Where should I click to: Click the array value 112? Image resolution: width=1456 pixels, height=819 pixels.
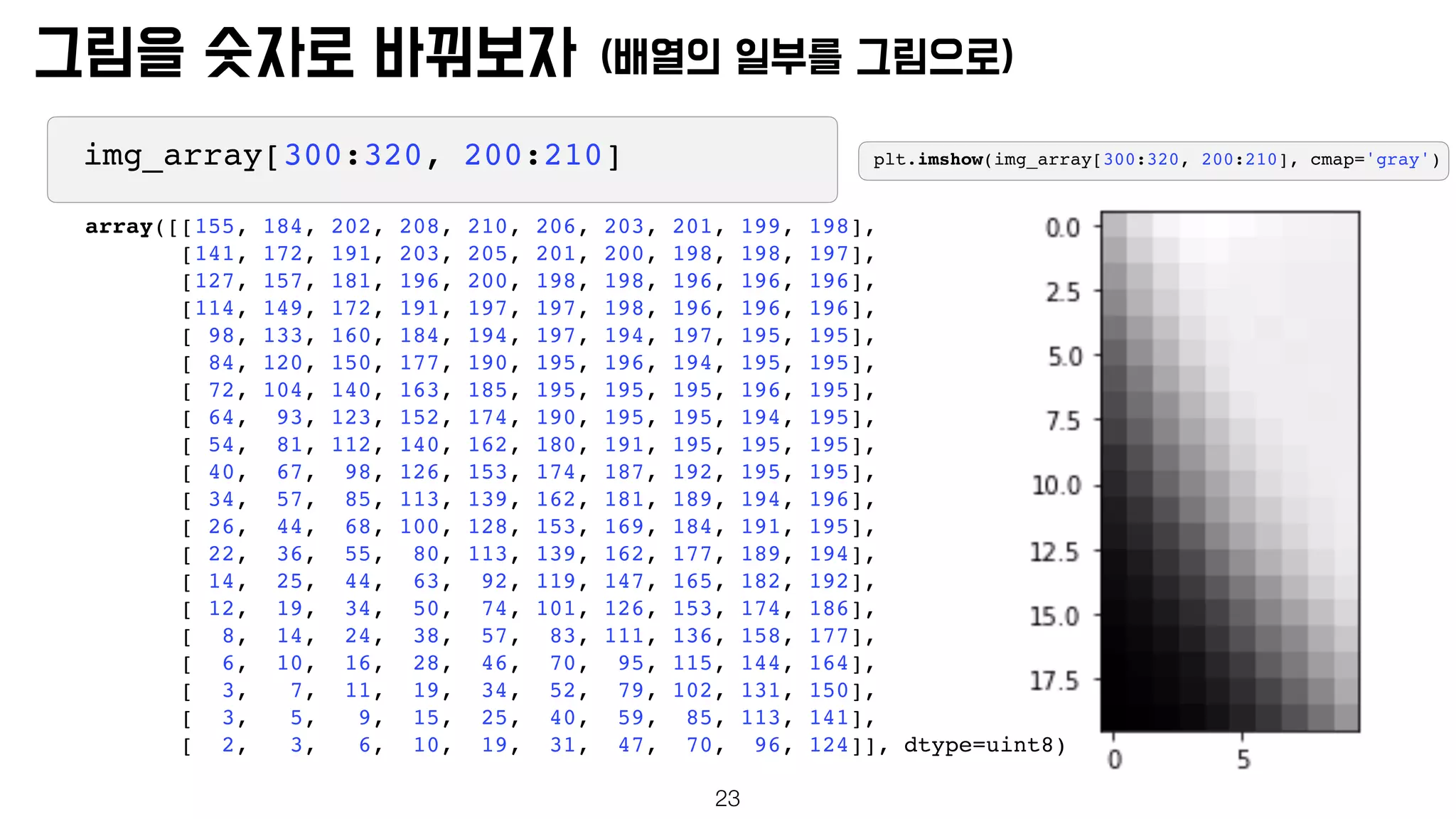point(351,444)
